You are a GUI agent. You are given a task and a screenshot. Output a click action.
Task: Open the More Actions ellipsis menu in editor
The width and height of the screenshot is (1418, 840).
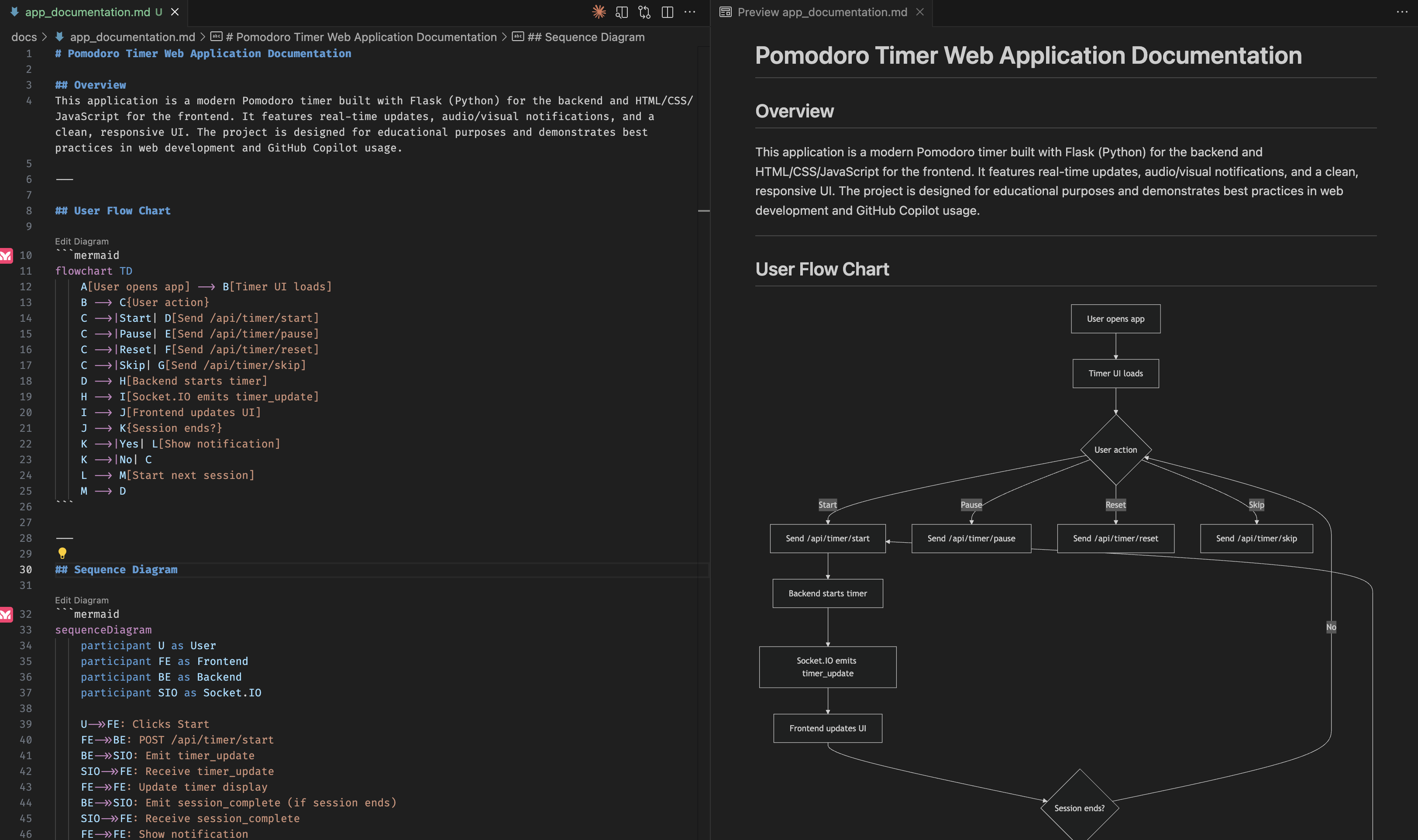[x=690, y=12]
